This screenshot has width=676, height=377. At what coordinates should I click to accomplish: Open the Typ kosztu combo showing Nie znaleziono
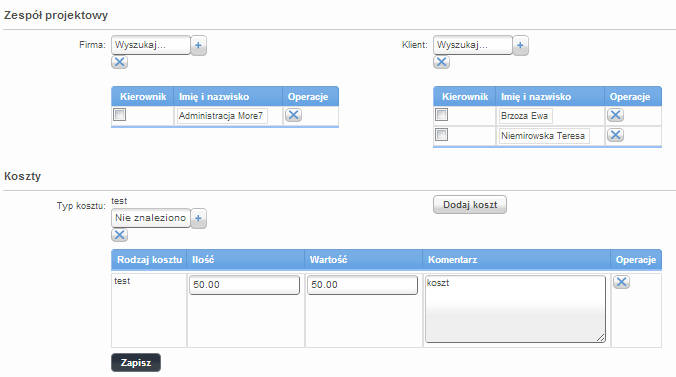tap(151, 218)
